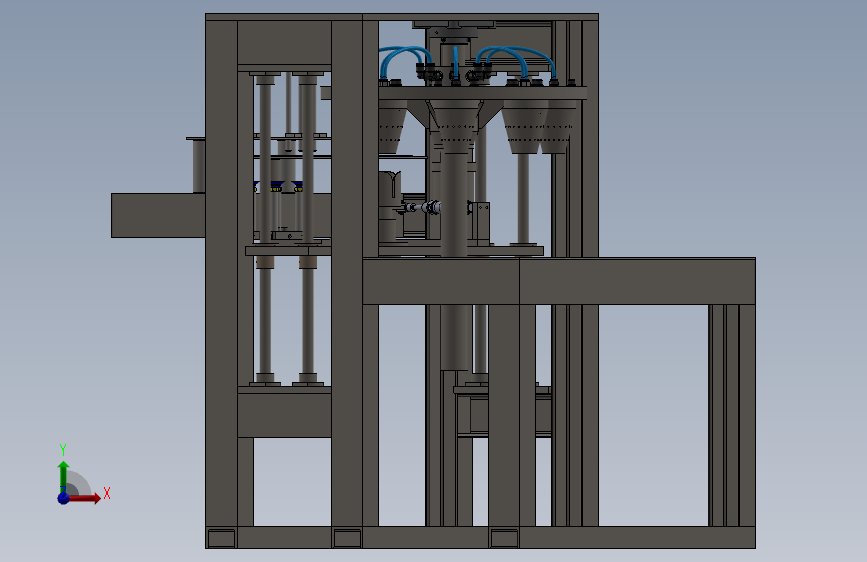Viewport: 867px width, 562px height.
Task: Select the rectangular block protruding from machine's left side
Action: pyautogui.click(x=158, y=216)
